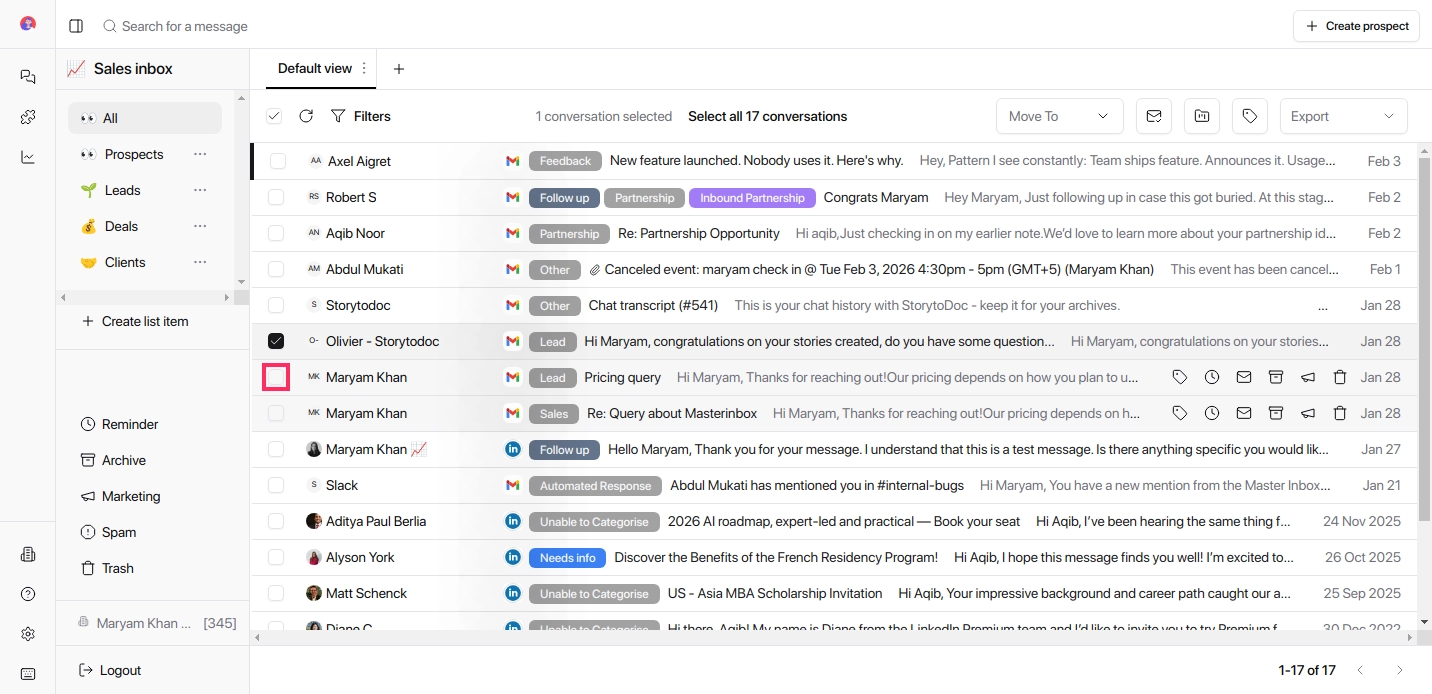Open the integrations puzzle icon in sidebar
Screen dimensions: 1432x694
click(28, 116)
